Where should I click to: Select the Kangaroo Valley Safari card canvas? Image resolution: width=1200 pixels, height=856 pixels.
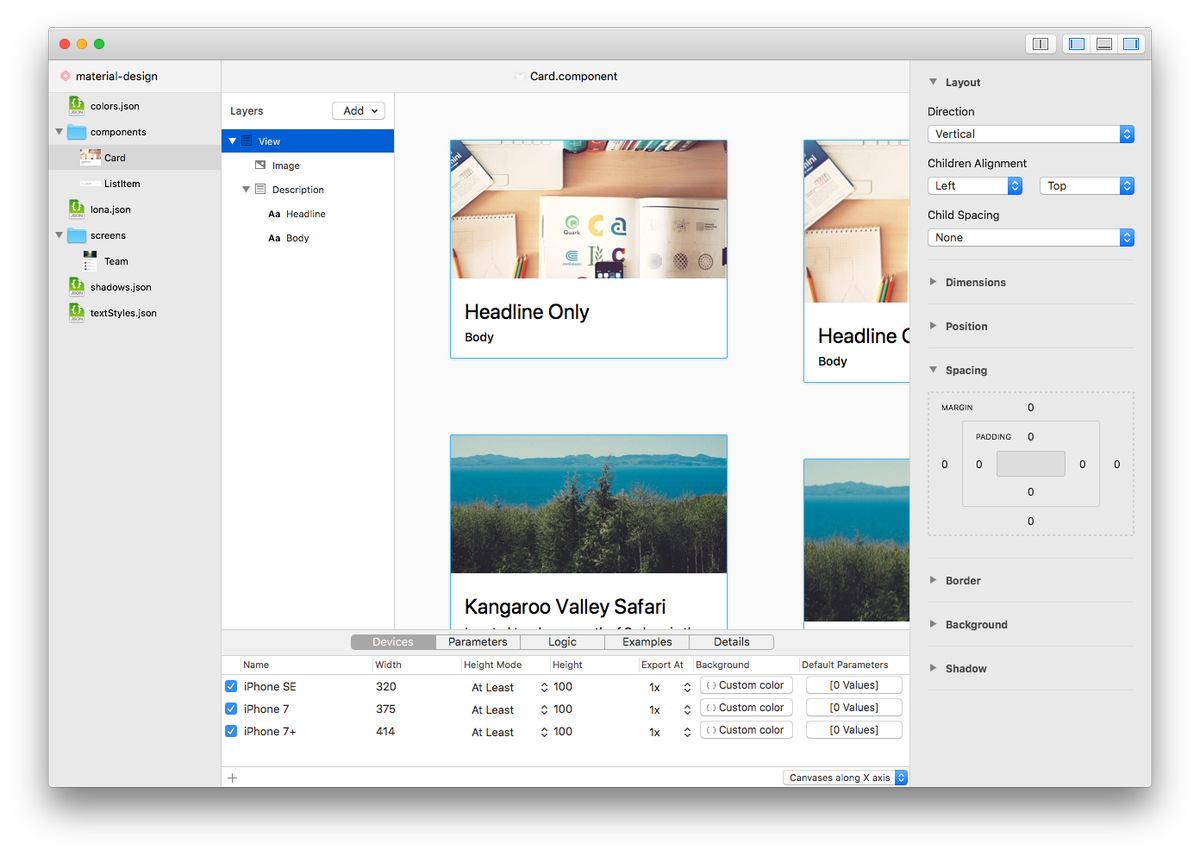coord(588,531)
